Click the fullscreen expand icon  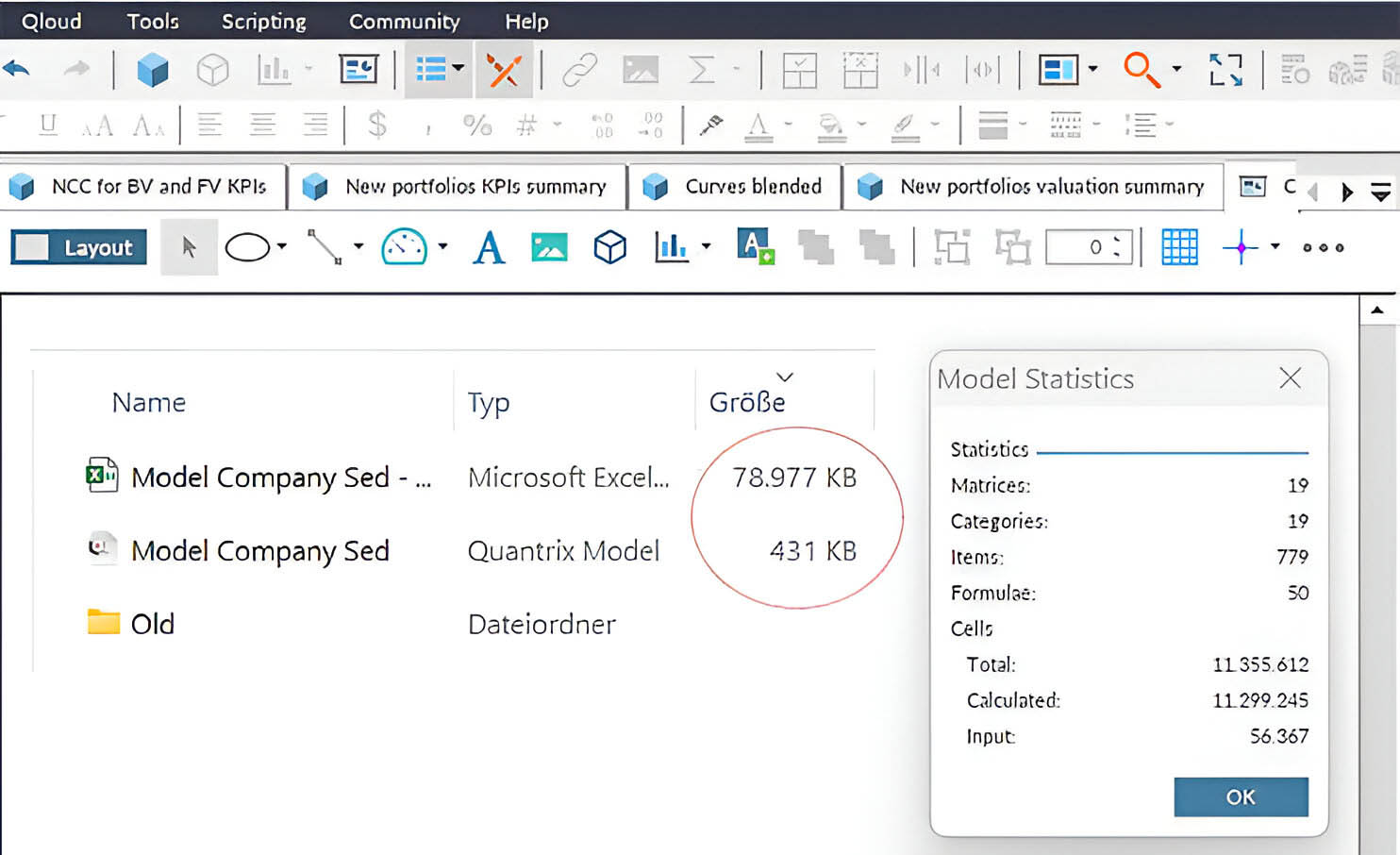pyautogui.click(x=1225, y=69)
